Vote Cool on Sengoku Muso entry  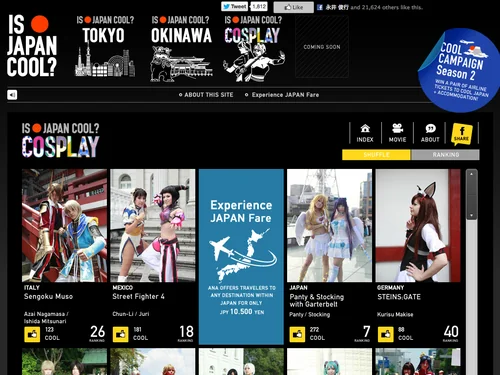[x=32, y=335]
